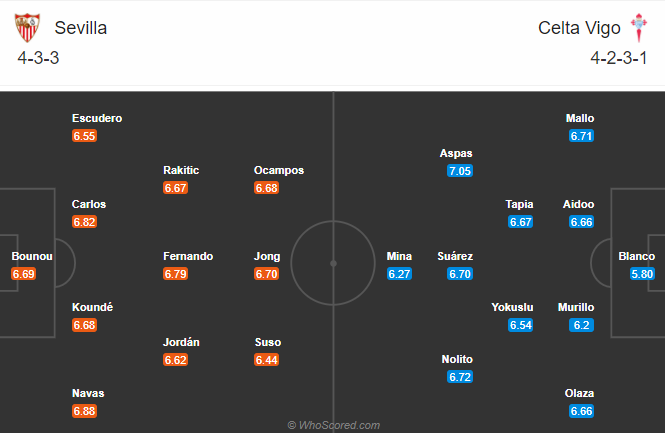Select Carlos 6.82 rating badge
This screenshot has width=665, height=433.
tap(84, 222)
